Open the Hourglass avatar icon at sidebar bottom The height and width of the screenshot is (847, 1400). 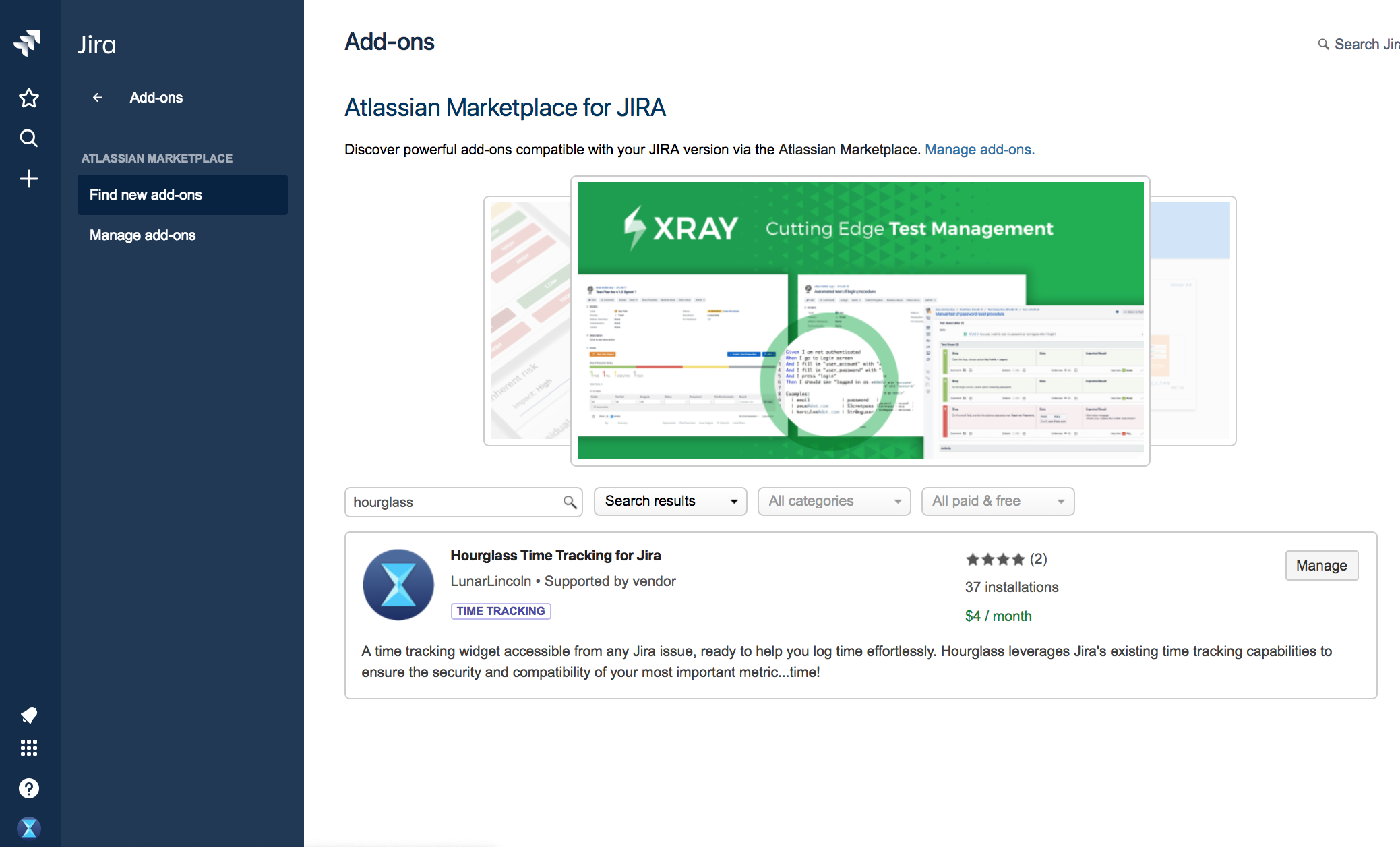click(29, 827)
